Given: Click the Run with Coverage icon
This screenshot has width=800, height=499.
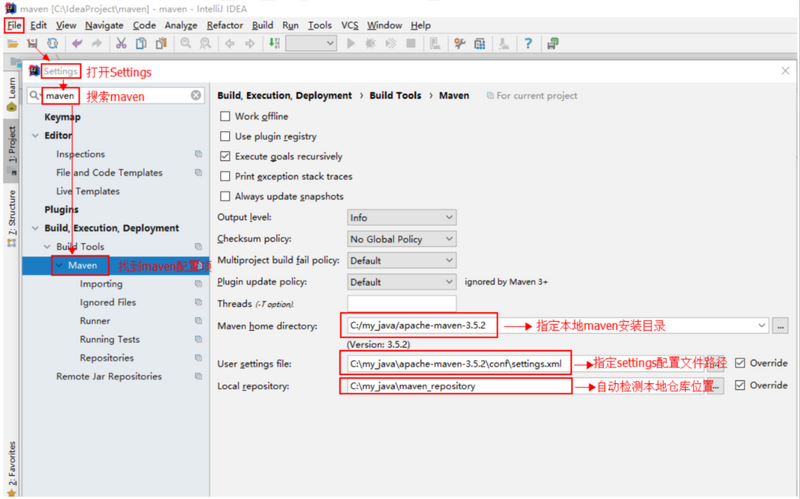Looking at the screenshot, I should [391, 44].
